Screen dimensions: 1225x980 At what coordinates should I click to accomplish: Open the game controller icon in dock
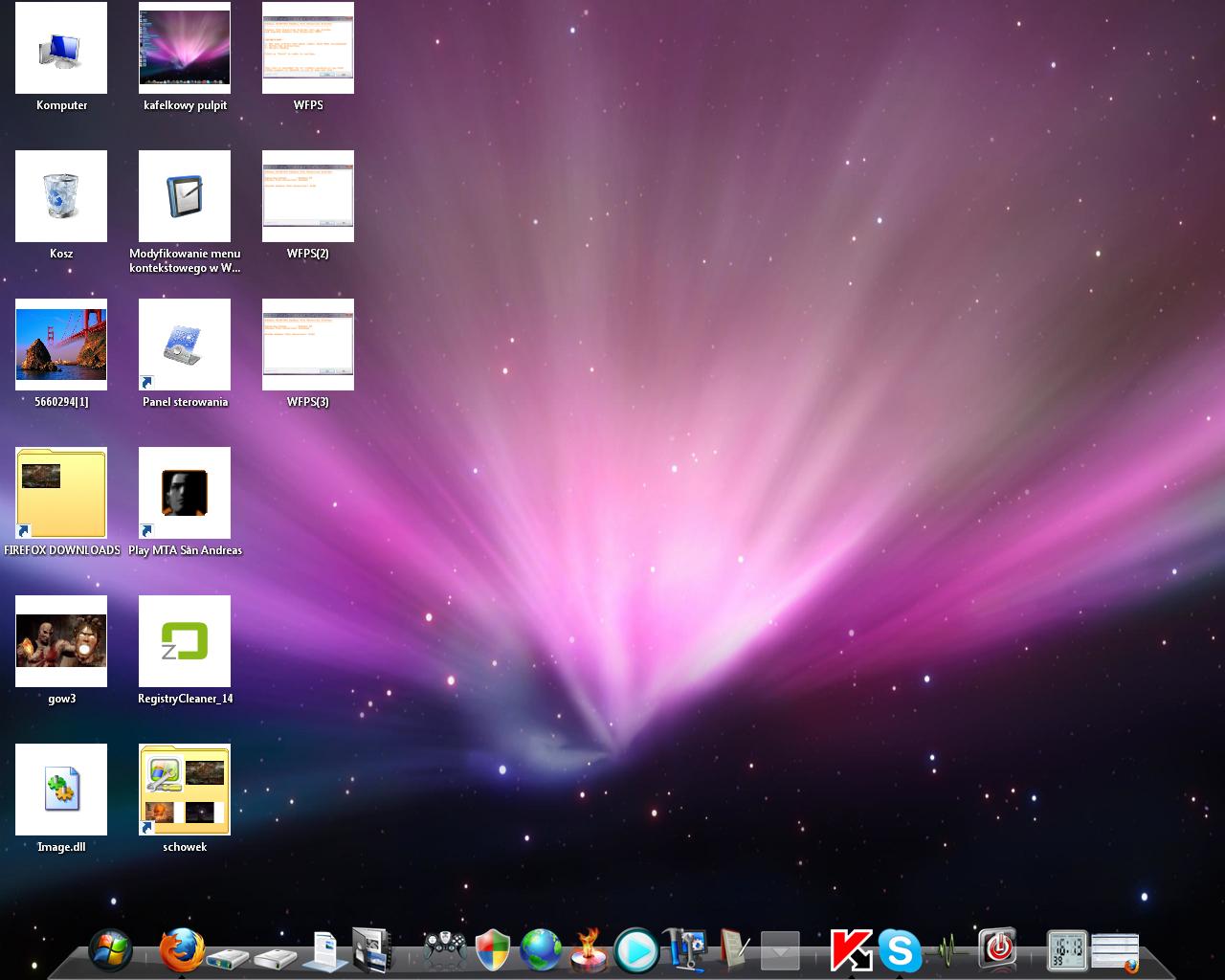pyautogui.click(x=445, y=950)
